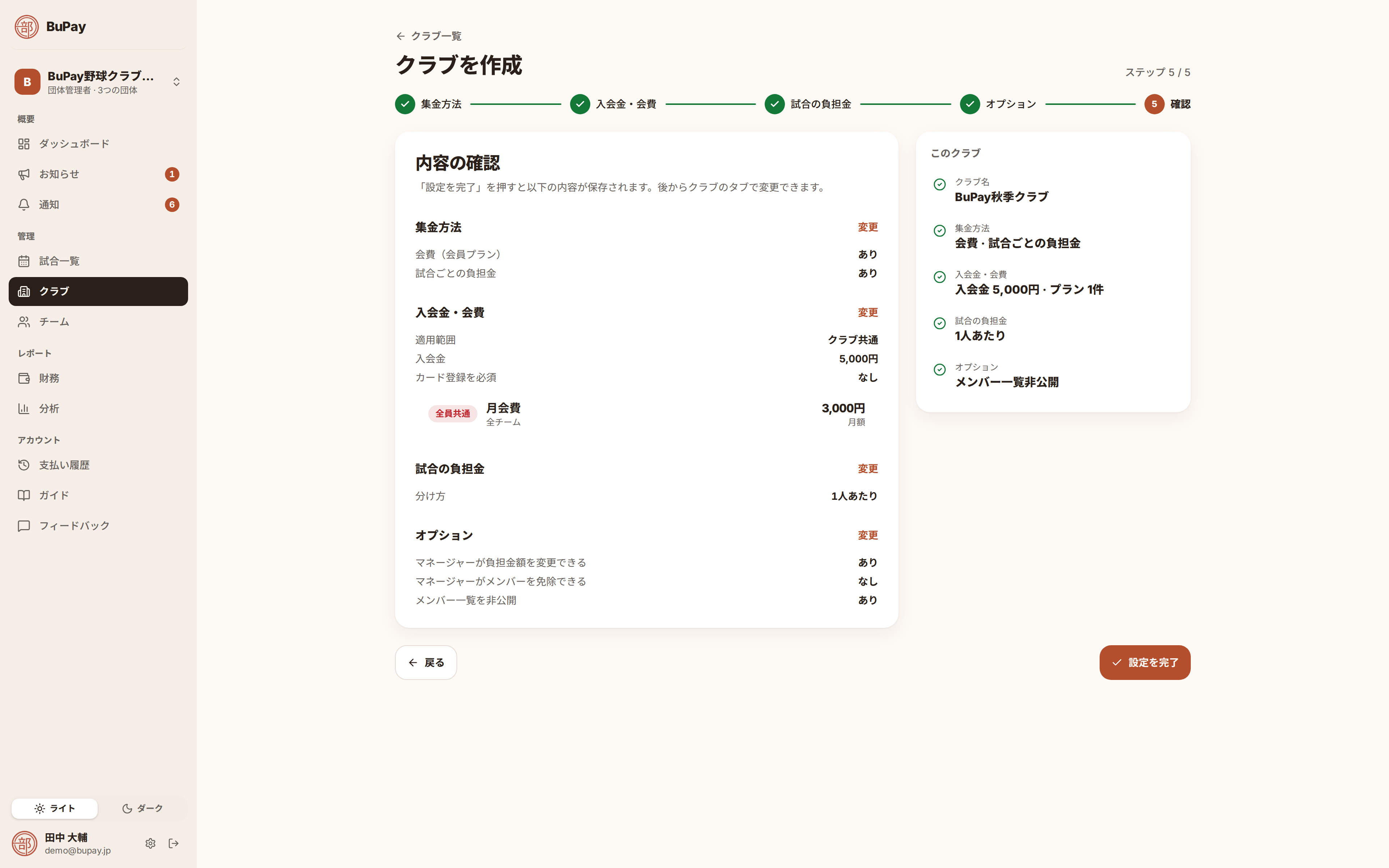The width and height of the screenshot is (1389, 868).
Task: Click the 入会金 5,000円・プラン 1件 summary
Action: tap(1029, 289)
